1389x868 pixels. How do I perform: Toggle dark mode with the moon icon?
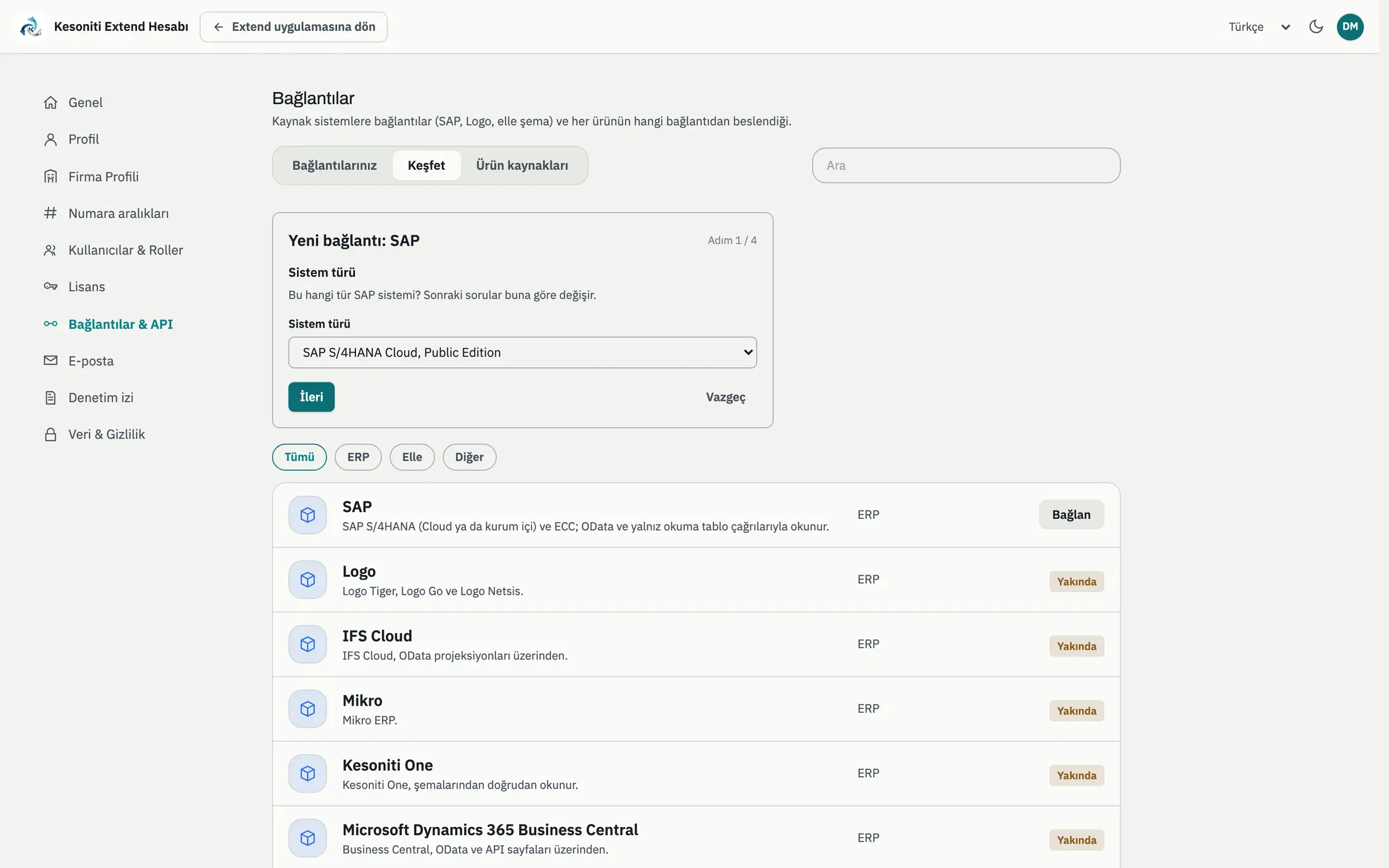[x=1316, y=27]
